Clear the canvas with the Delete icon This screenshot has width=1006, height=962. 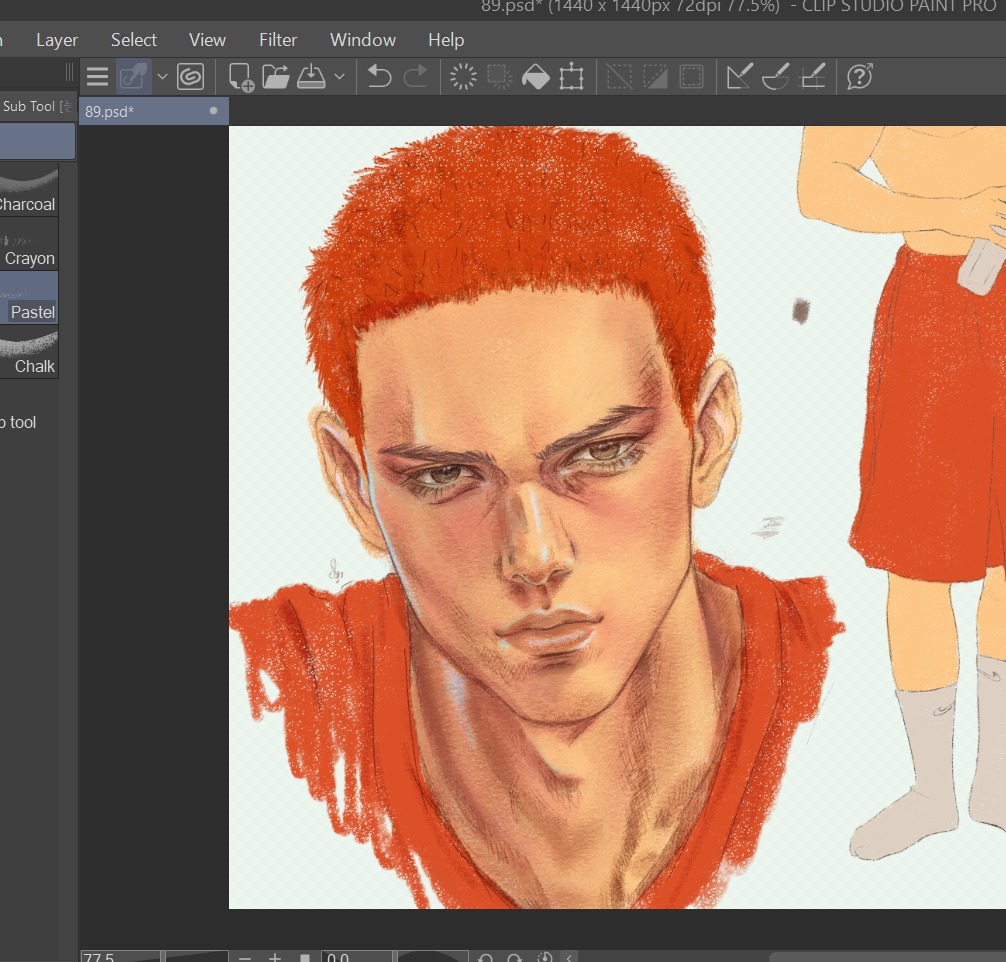pyautogui.click(x=463, y=77)
